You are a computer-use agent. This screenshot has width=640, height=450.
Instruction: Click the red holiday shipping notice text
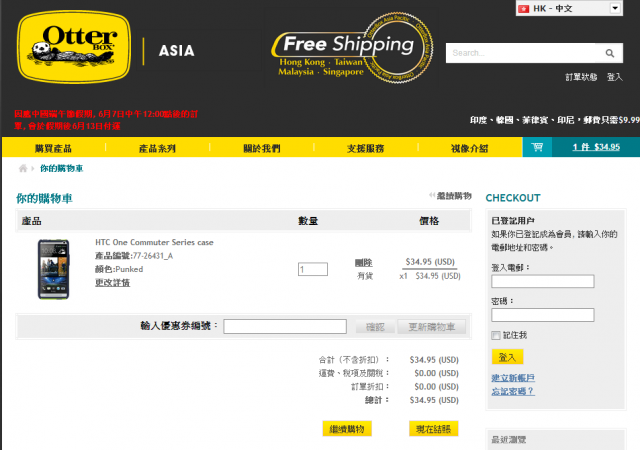pyautogui.click(x=106, y=120)
